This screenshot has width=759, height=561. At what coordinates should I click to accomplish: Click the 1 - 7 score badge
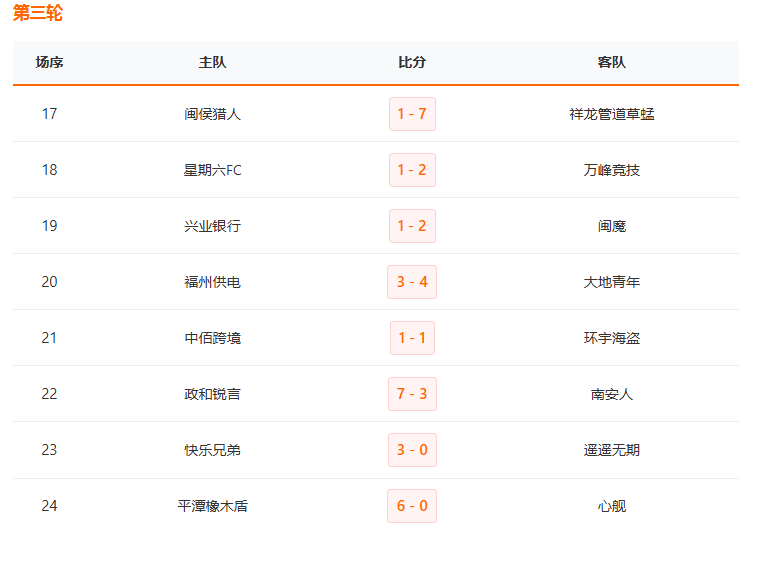[x=412, y=114]
